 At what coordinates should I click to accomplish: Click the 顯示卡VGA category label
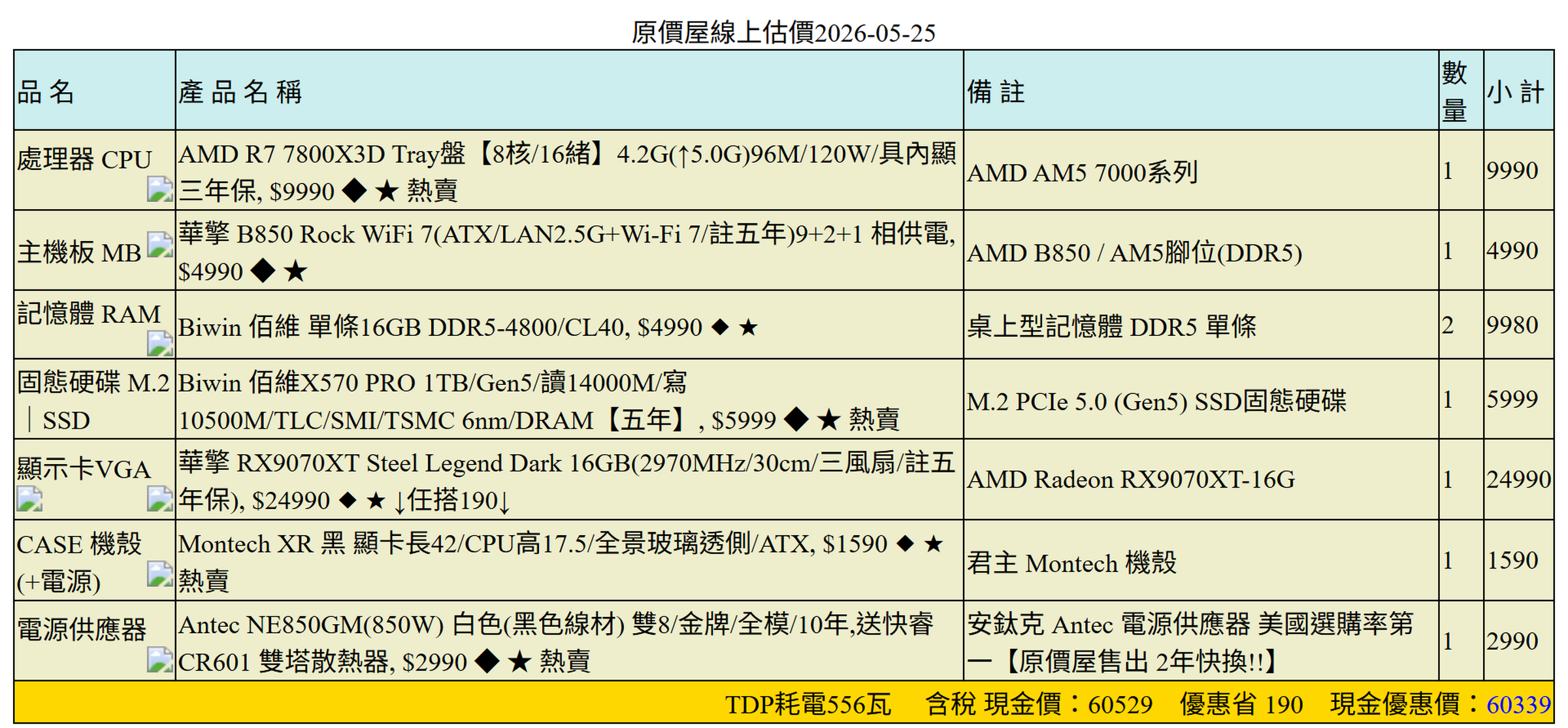tap(84, 469)
